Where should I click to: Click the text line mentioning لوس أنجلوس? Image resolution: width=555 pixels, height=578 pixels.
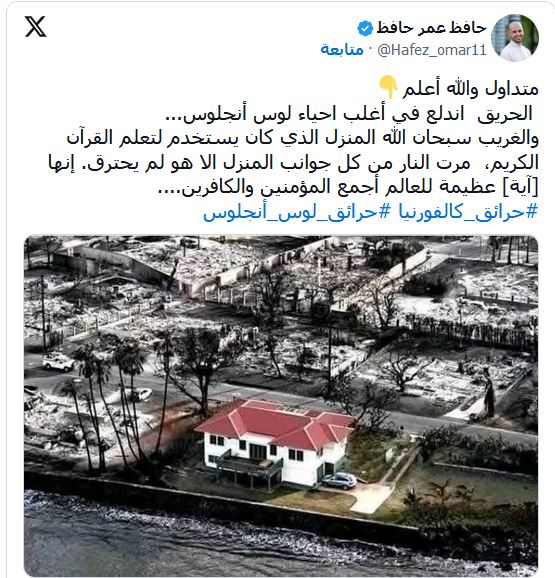pos(349,114)
